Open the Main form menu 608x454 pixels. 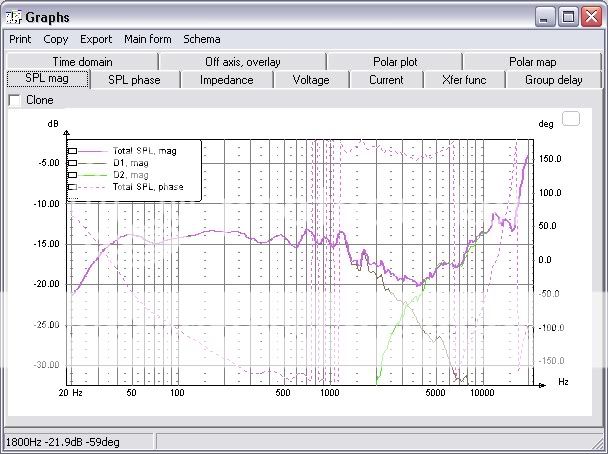click(x=147, y=39)
